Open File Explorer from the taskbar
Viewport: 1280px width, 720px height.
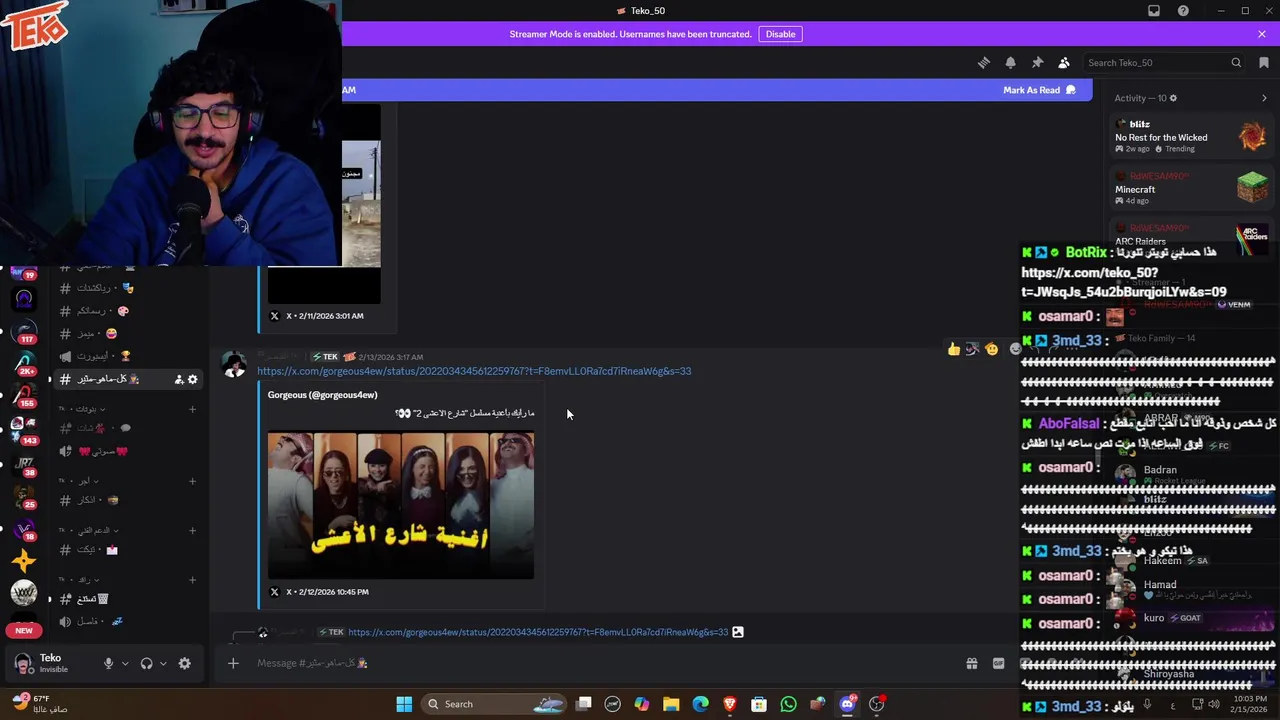click(671, 704)
